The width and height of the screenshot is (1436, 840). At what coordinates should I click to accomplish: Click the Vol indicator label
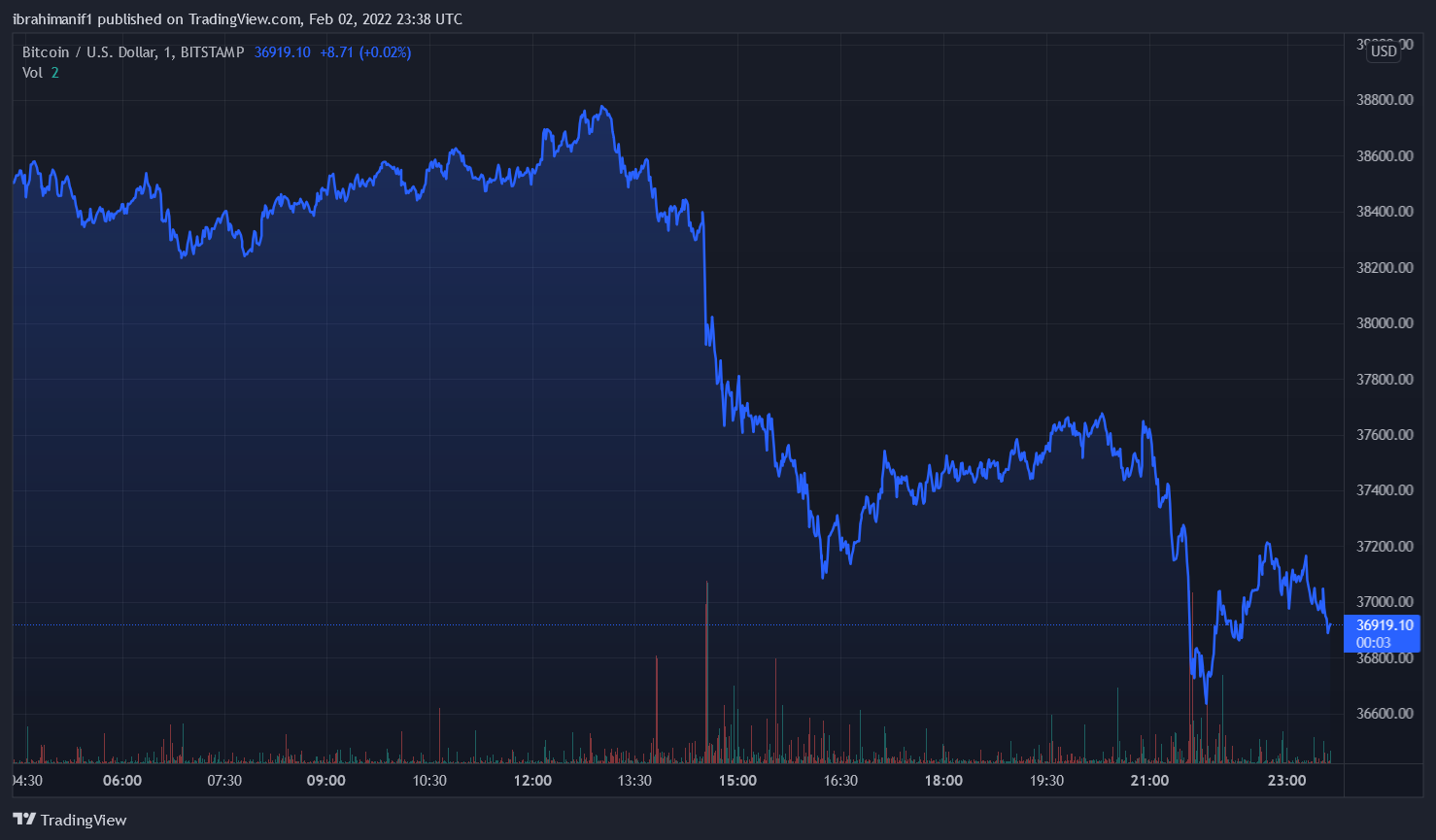32,73
